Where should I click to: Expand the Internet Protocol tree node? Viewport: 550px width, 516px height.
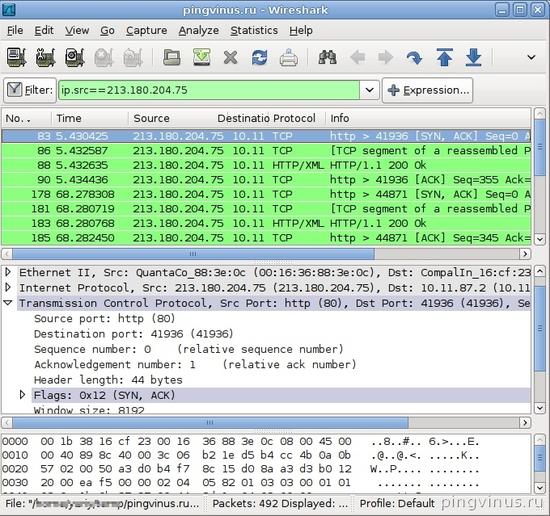[8, 288]
